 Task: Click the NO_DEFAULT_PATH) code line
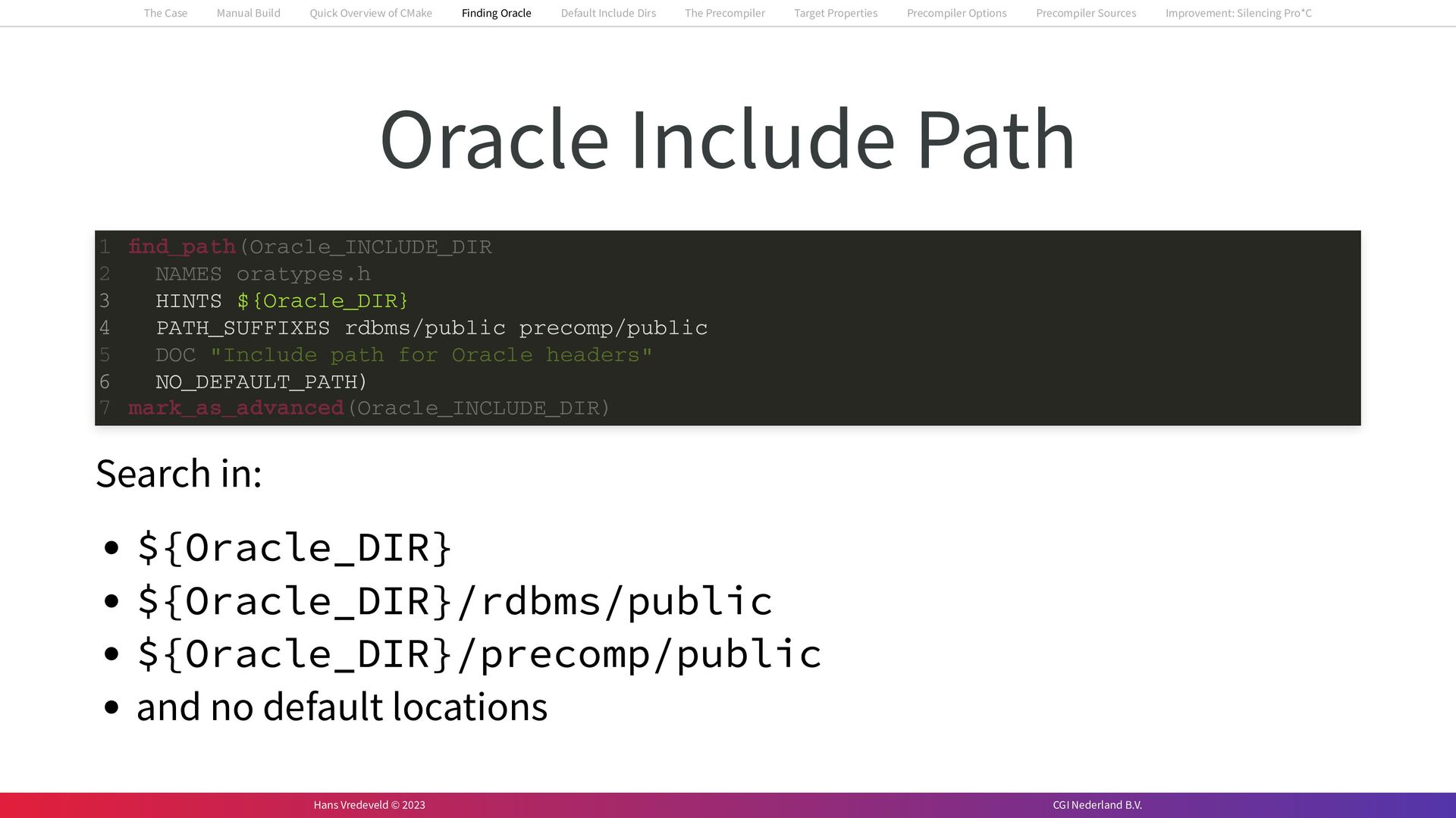click(261, 381)
